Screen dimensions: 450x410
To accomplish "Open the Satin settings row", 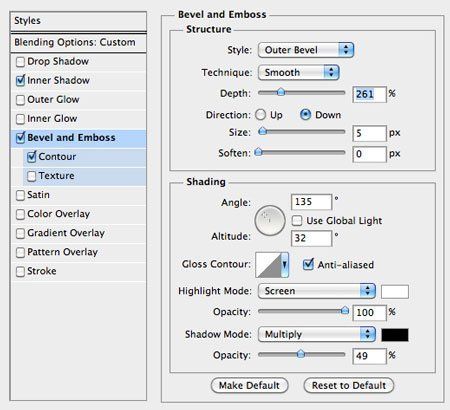I will point(79,195).
